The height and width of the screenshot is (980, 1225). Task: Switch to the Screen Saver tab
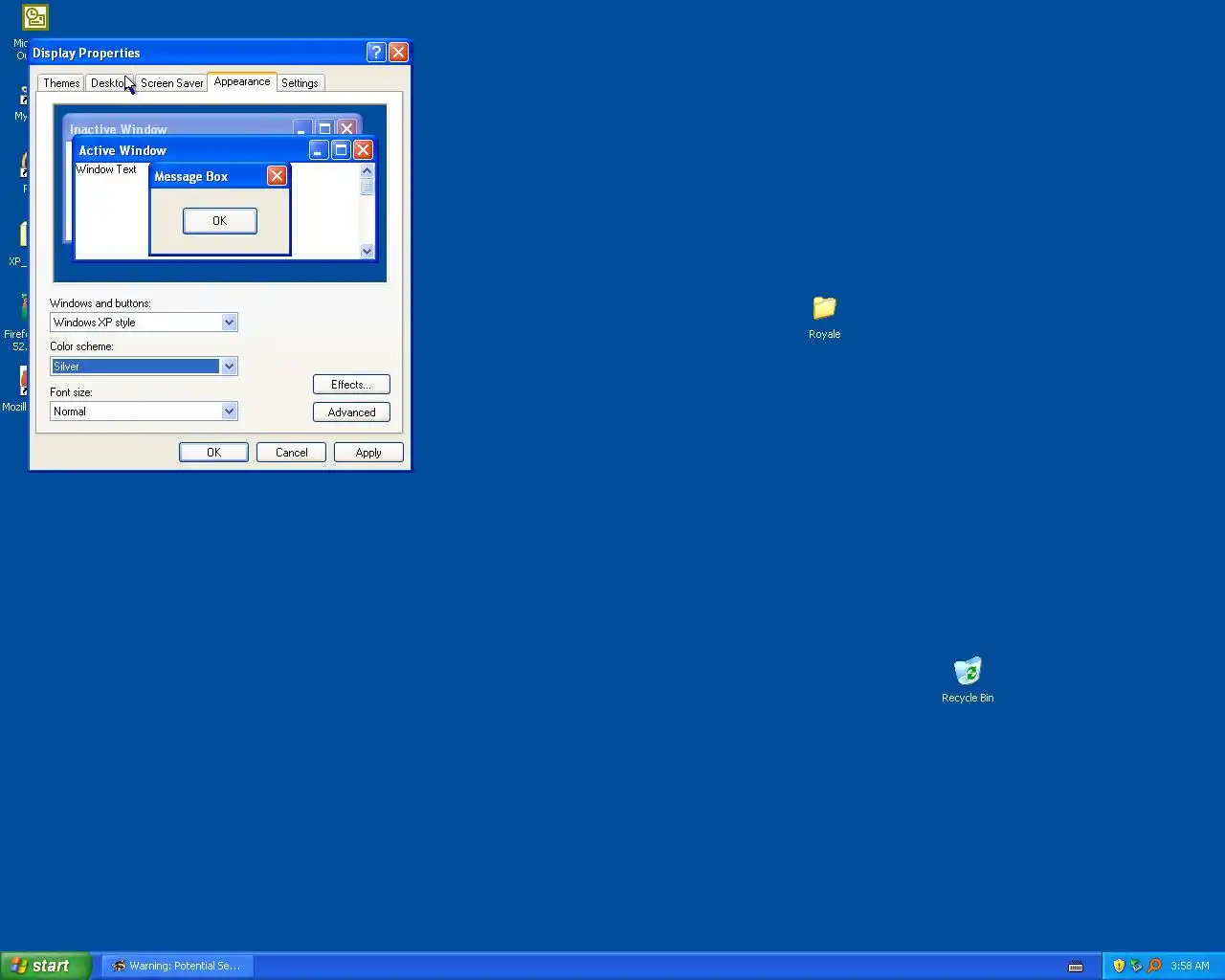(x=171, y=83)
